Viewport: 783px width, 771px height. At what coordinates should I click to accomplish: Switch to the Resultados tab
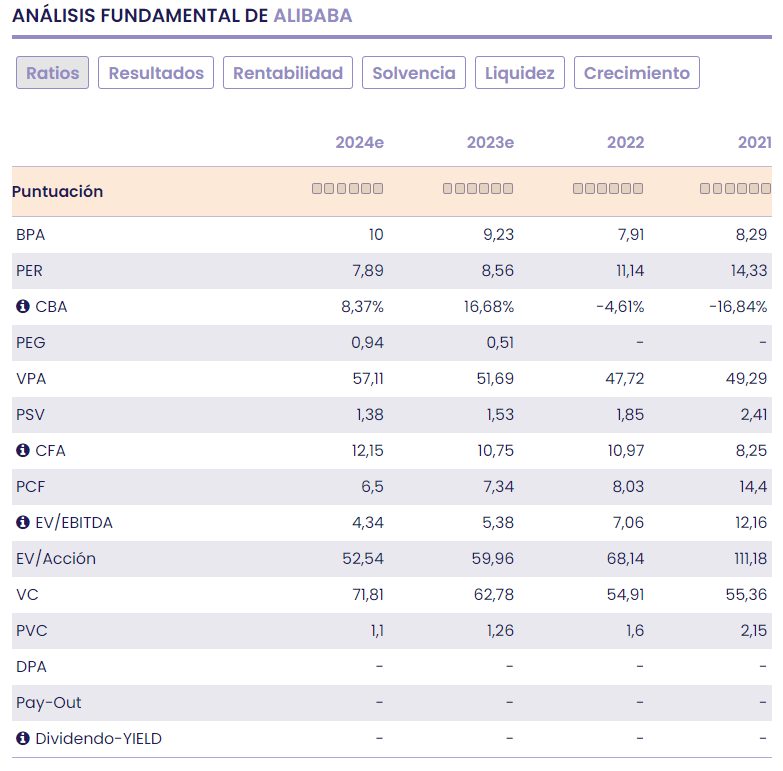click(x=156, y=73)
